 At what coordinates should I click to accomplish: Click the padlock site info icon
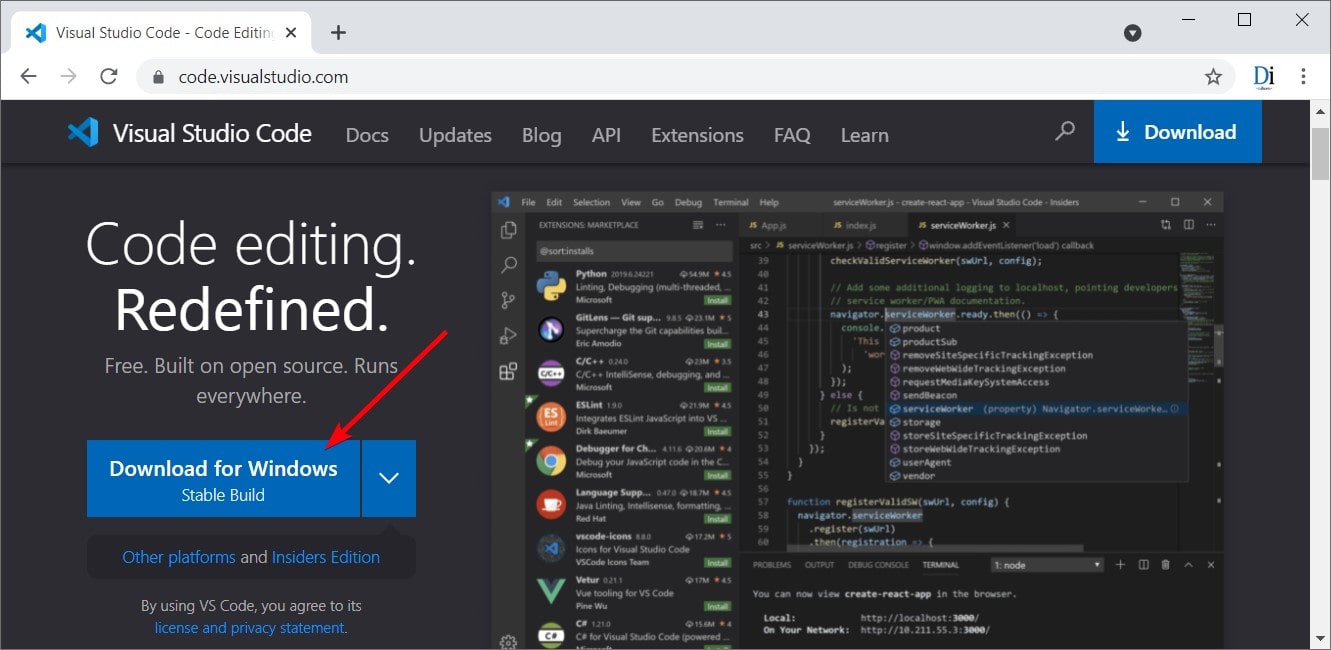157,77
